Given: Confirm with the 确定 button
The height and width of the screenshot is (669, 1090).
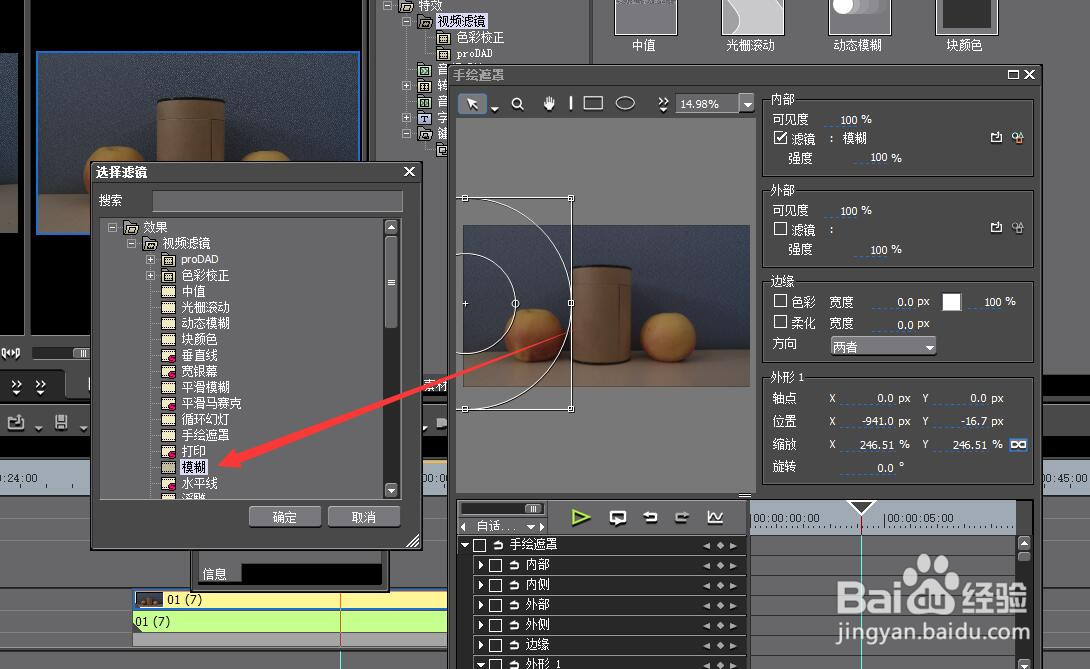Looking at the screenshot, I should 285,517.
